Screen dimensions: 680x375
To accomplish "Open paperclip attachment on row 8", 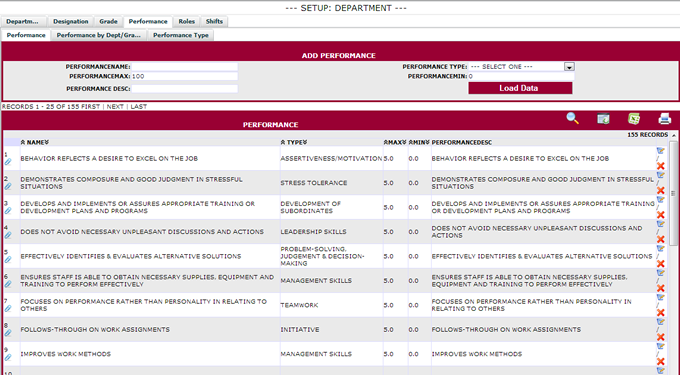I will [x=8, y=333].
